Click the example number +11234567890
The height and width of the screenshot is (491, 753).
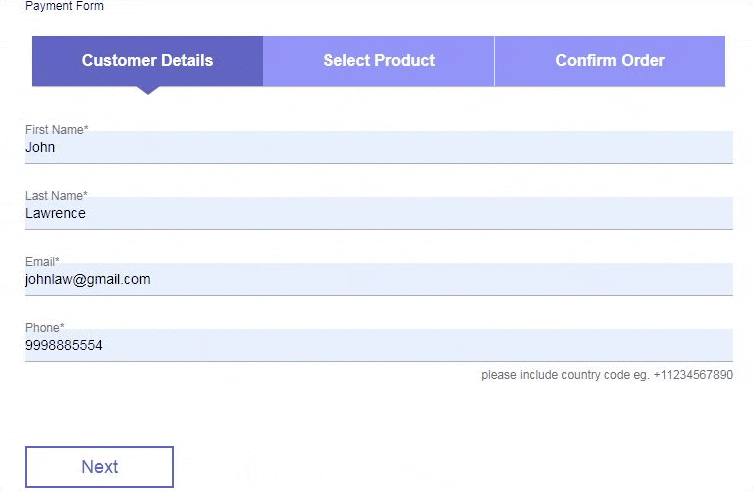pyautogui.click(x=693, y=375)
